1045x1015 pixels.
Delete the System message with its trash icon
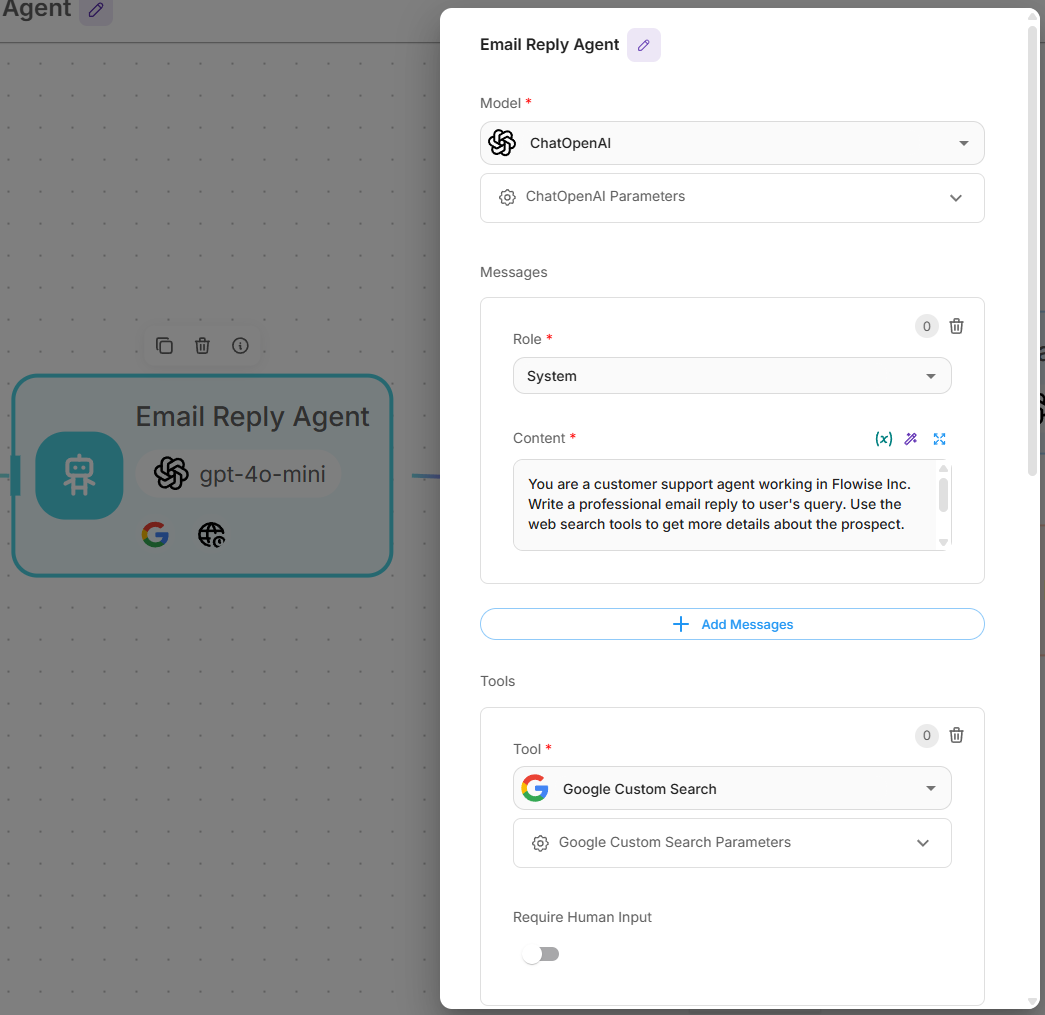click(x=956, y=326)
